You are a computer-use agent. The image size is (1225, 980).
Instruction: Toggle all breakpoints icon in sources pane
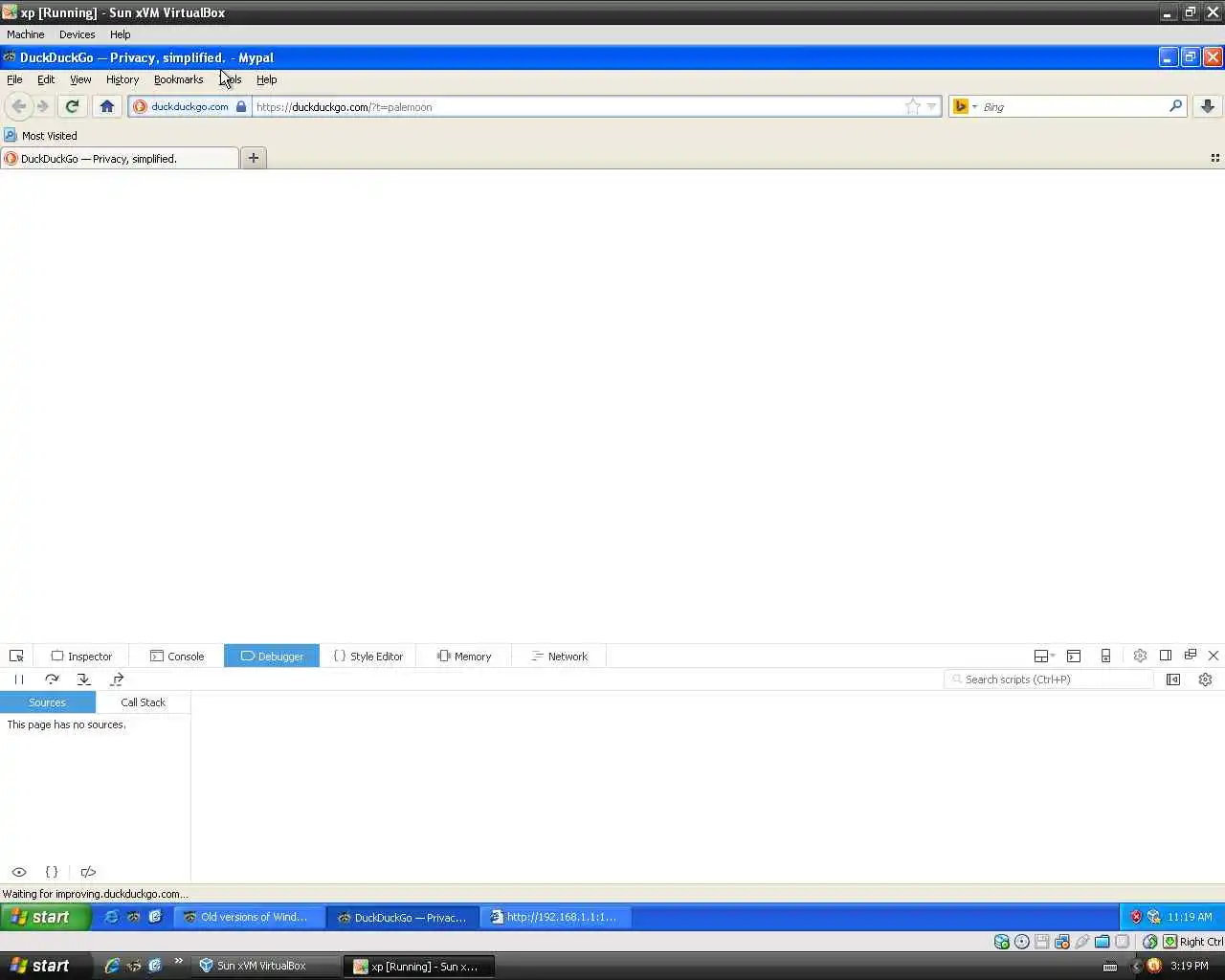click(88, 872)
